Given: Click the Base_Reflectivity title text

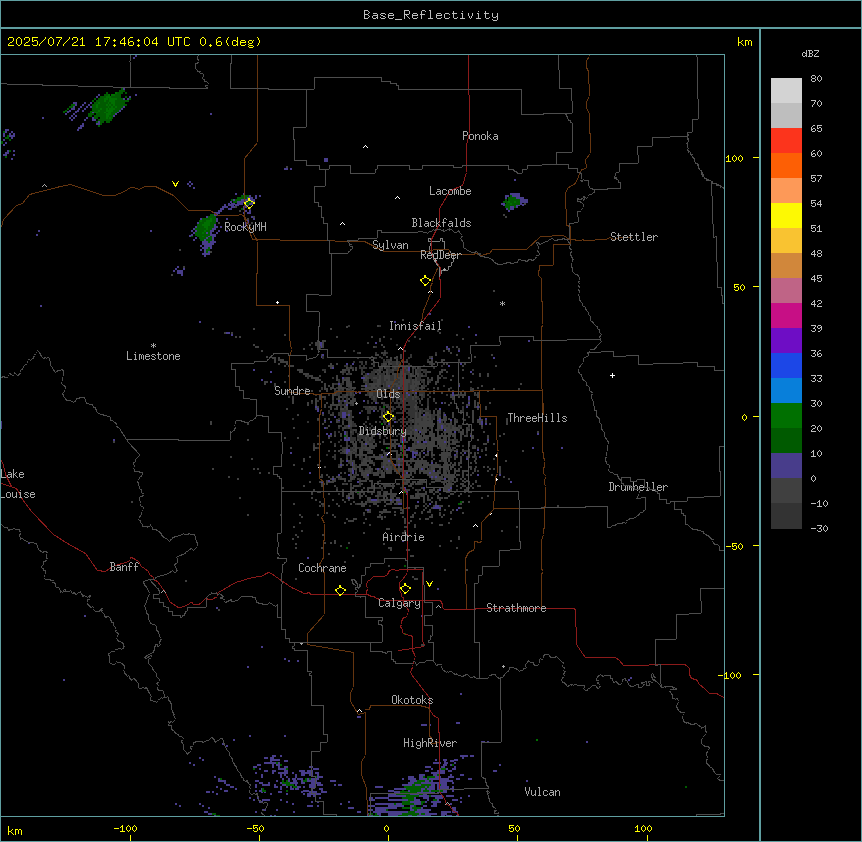Looking at the screenshot, I should tap(431, 15).
